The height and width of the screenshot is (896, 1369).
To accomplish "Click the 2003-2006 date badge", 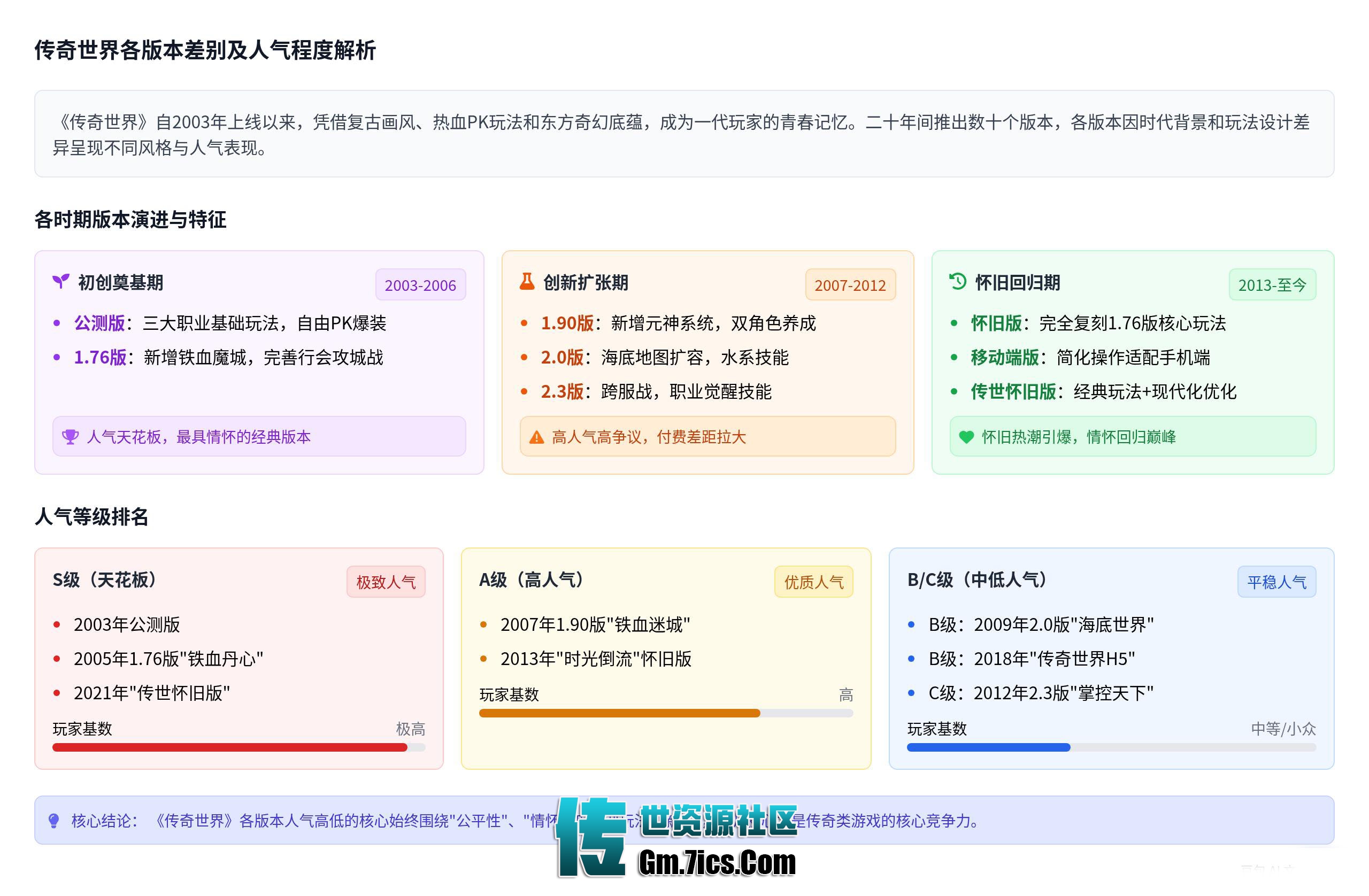I will click(x=420, y=285).
